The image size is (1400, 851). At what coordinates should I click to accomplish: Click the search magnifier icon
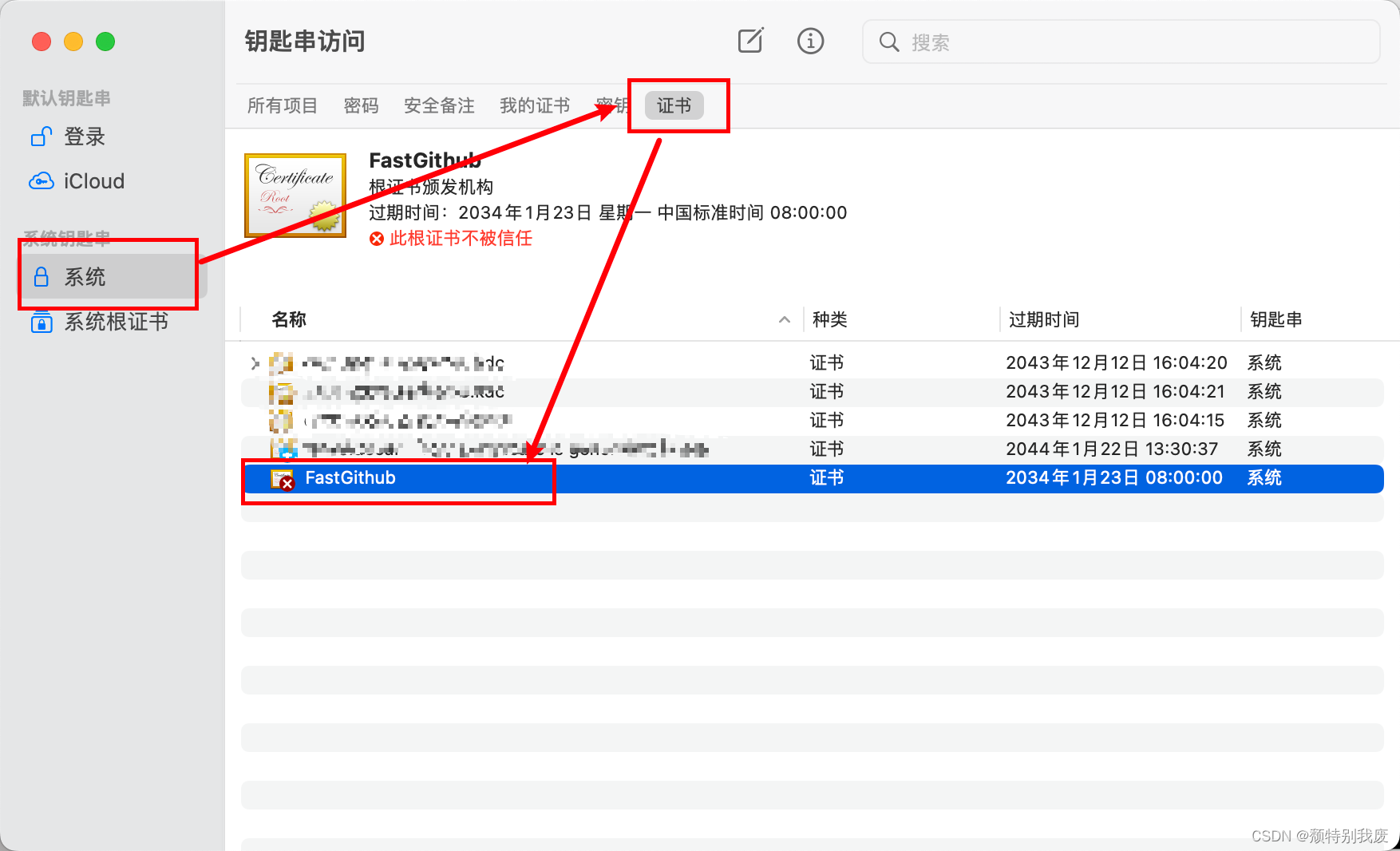tap(888, 42)
